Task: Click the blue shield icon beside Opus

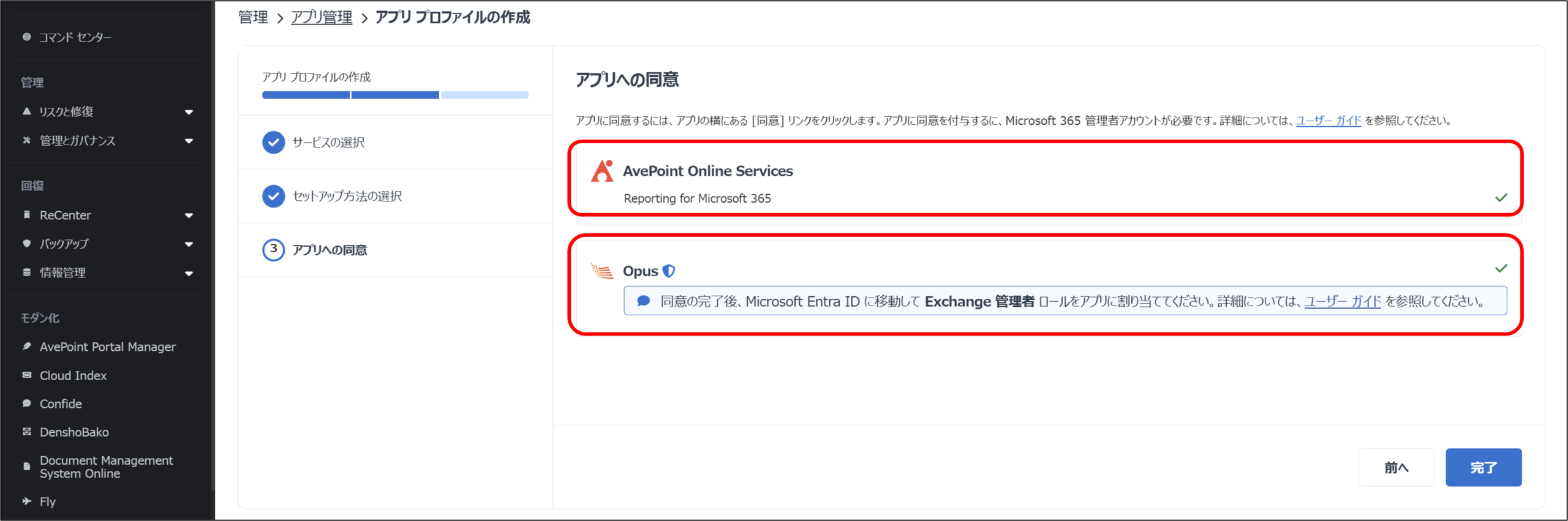Action: [x=669, y=271]
